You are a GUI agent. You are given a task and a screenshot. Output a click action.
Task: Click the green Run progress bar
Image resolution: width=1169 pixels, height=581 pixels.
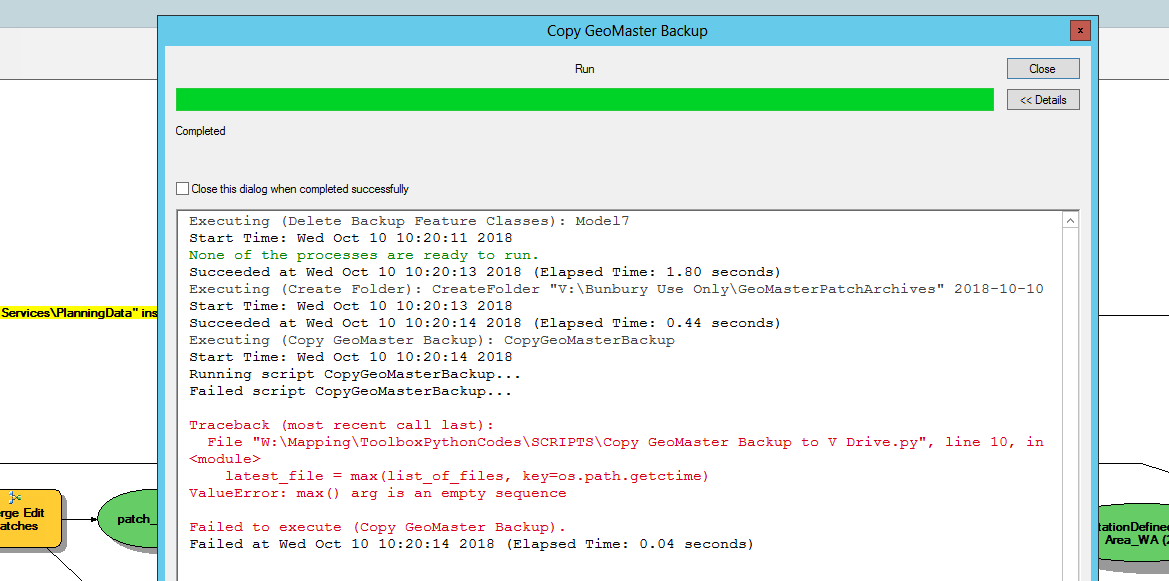584,99
